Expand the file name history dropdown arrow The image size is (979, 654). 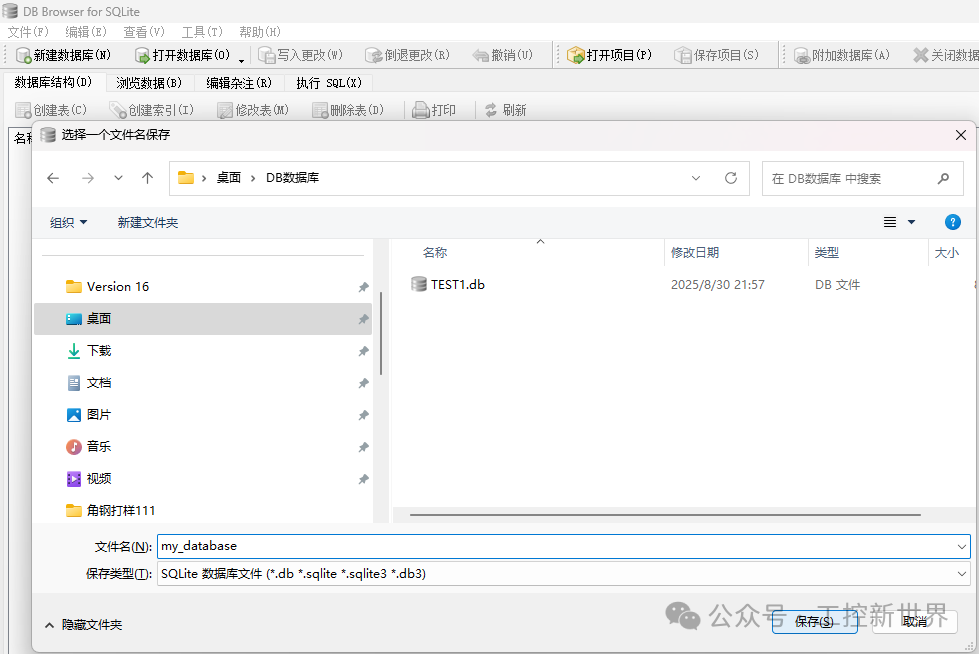tap(961, 546)
